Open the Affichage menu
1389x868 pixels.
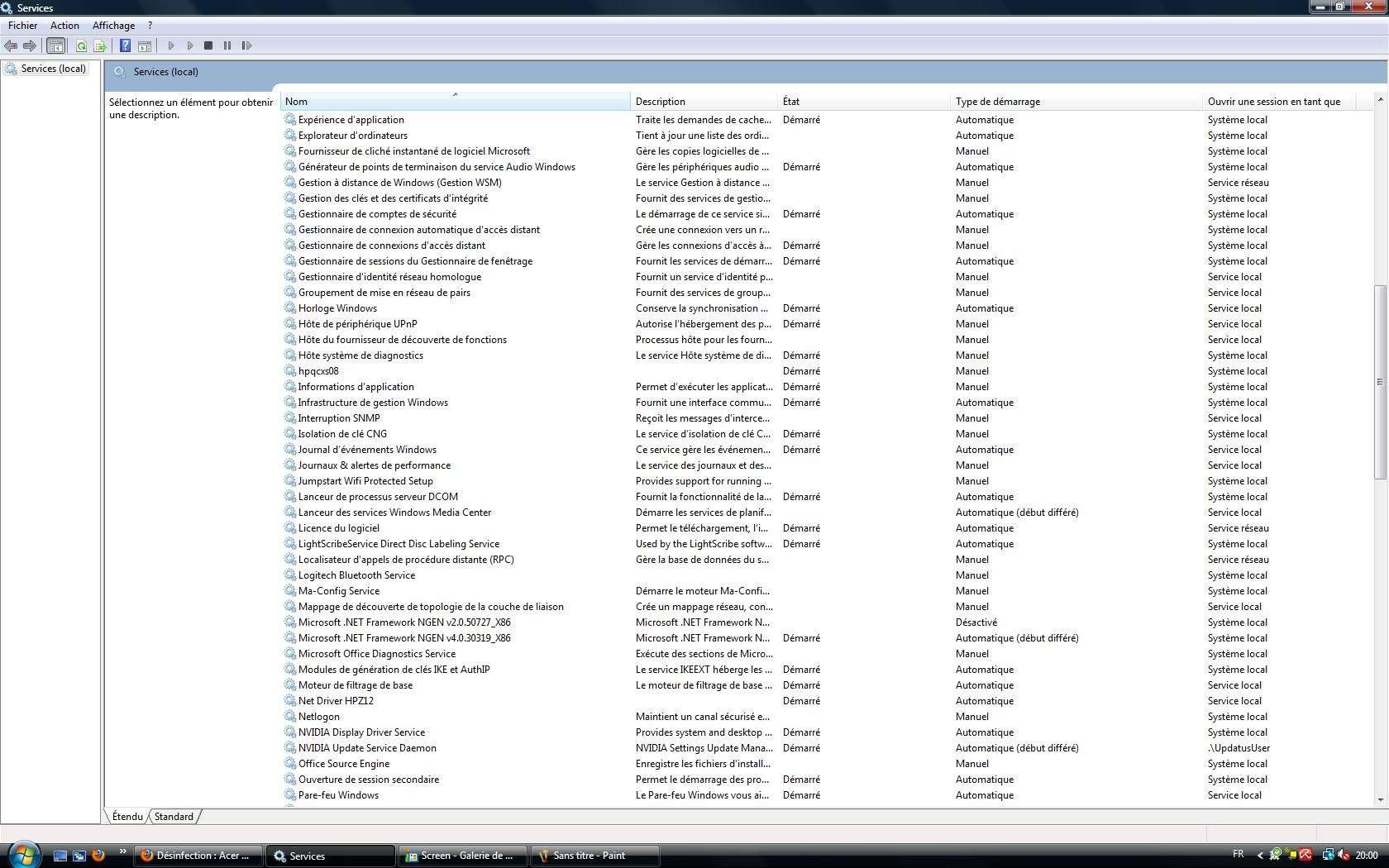(x=113, y=26)
